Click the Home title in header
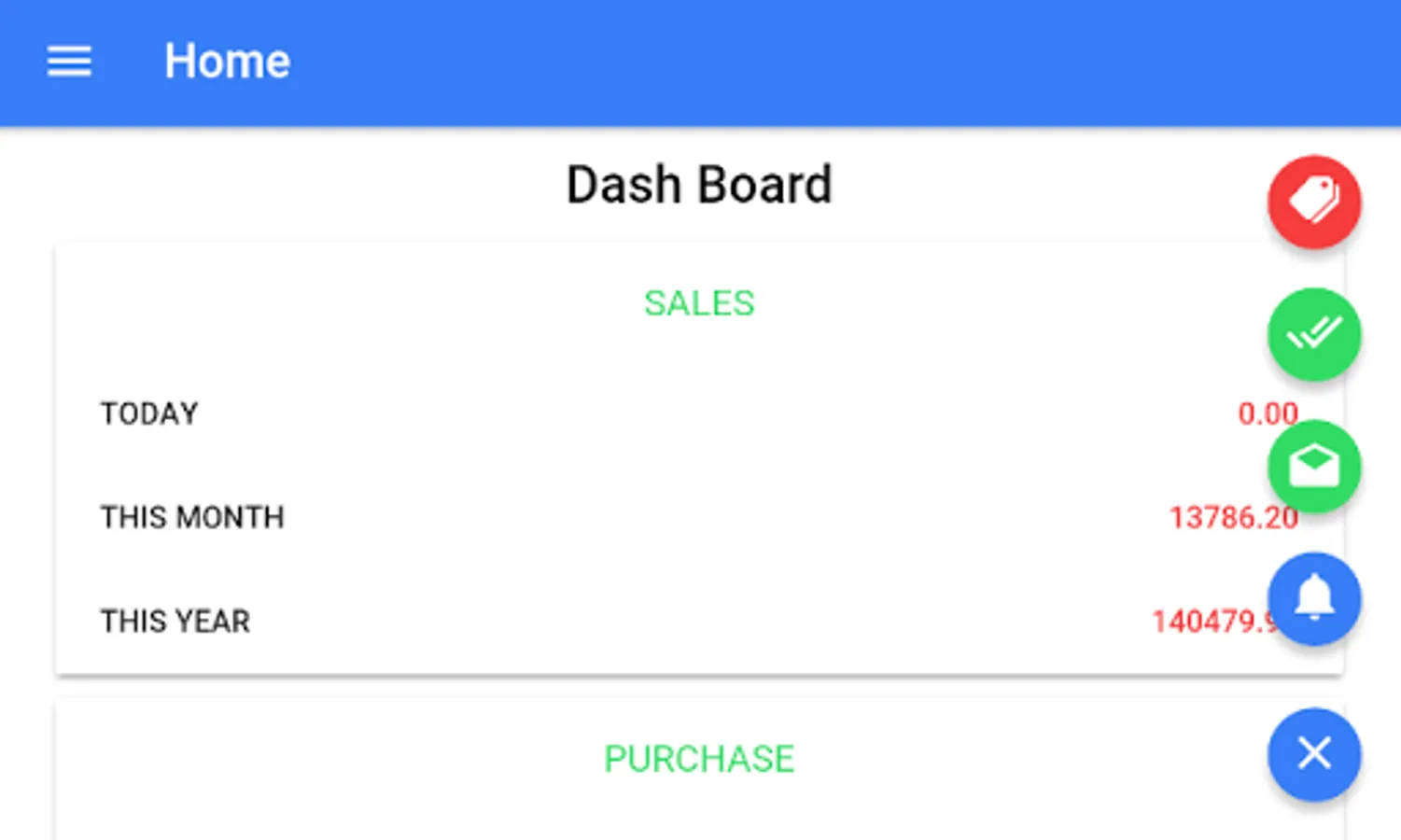 pos(227,62)
